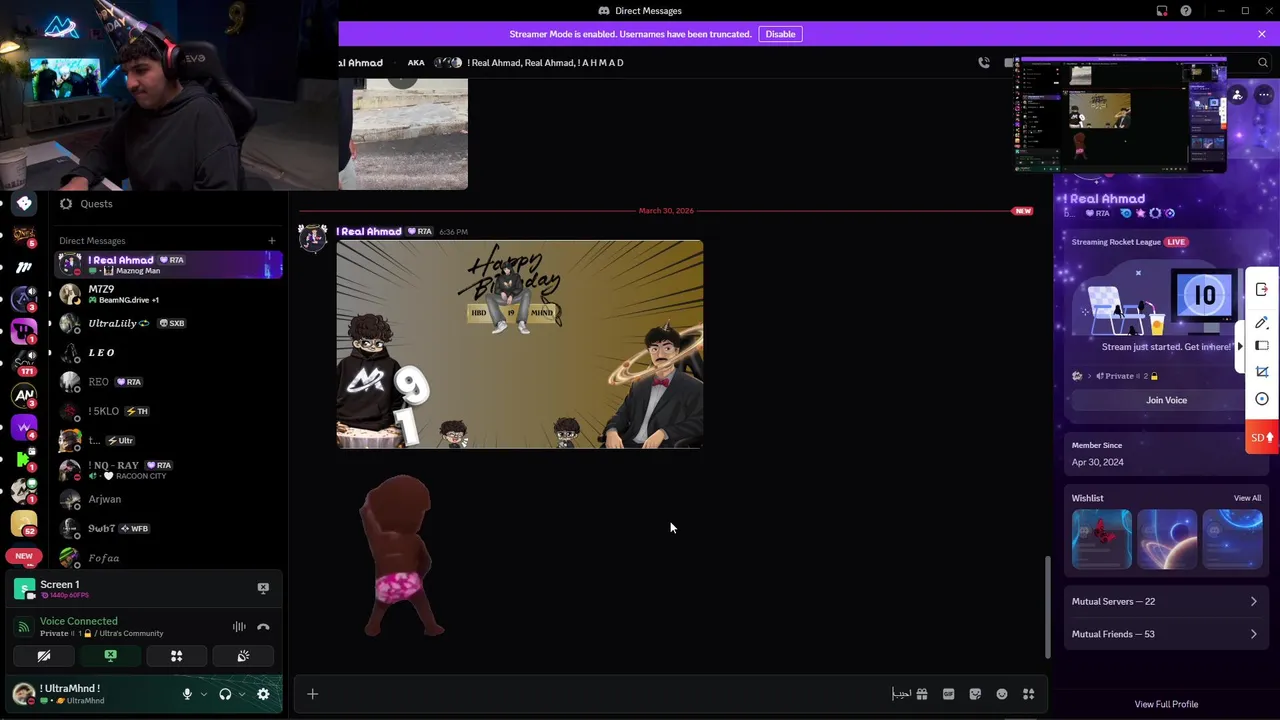This screenshot has height=720, width=1280.
Task: Create a new DM with plus icon
Action: [x=271, y=240]
